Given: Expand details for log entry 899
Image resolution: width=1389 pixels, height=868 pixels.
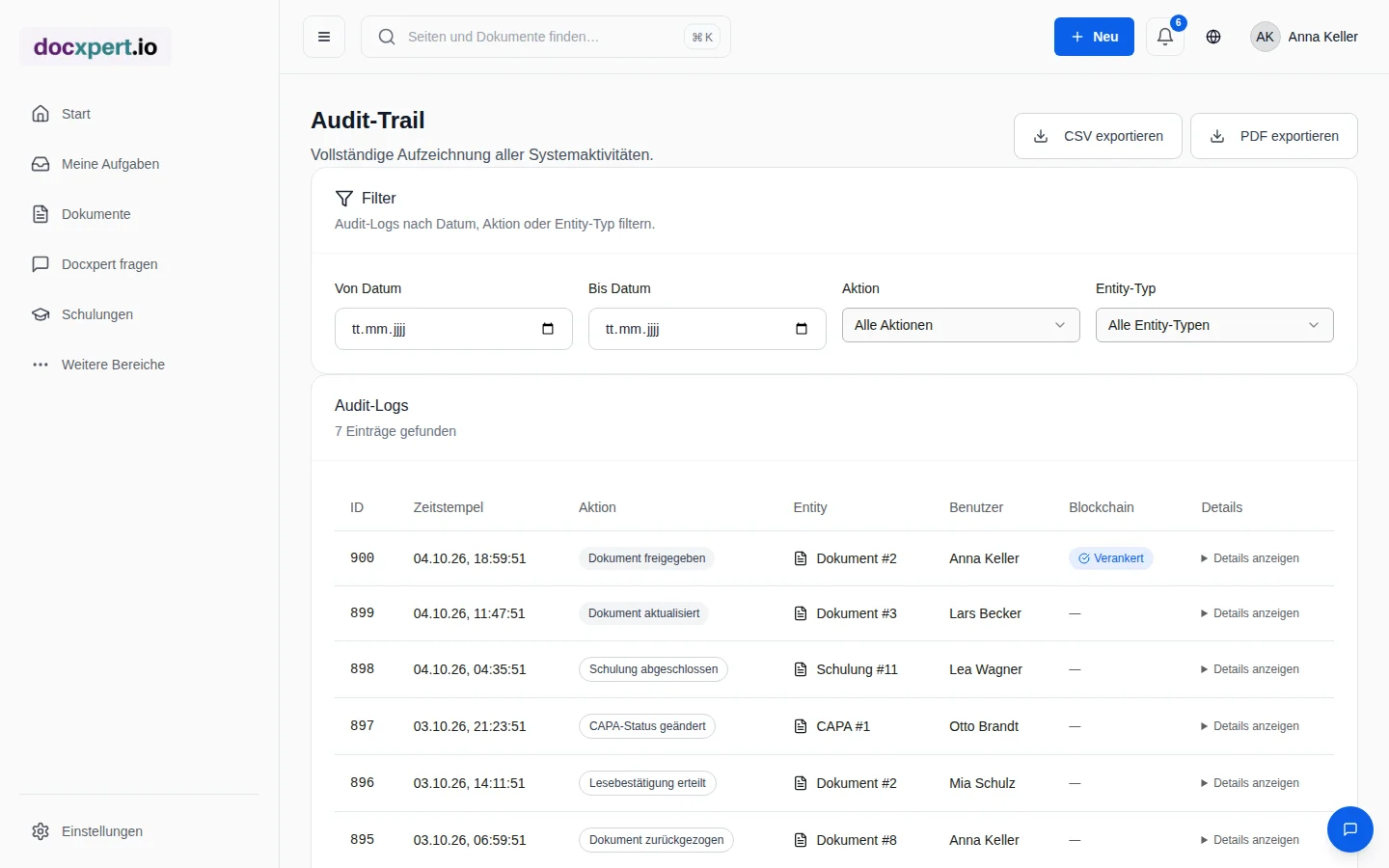Looking at the screenshot, I should pos(1250,613).
